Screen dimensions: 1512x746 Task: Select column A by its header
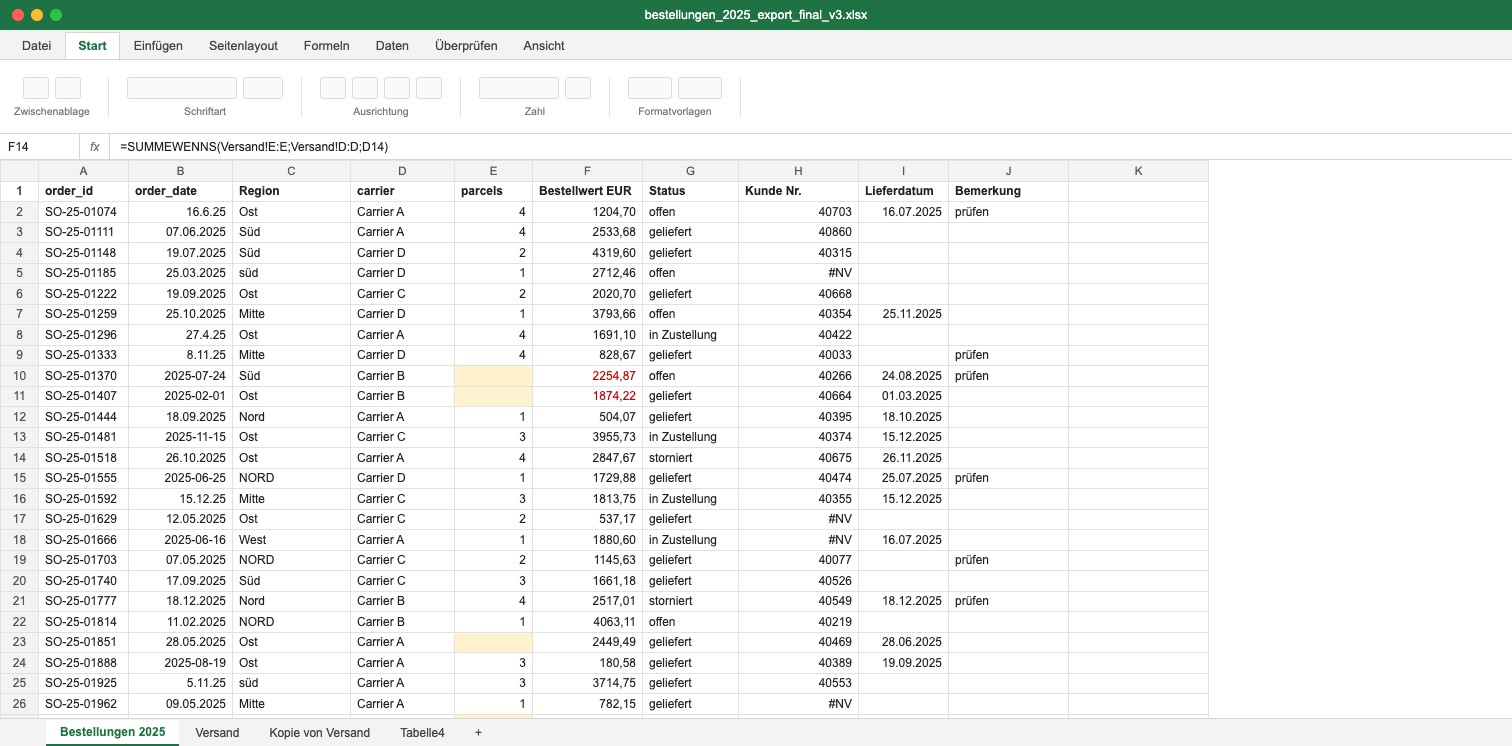click(x=83, y=171)
